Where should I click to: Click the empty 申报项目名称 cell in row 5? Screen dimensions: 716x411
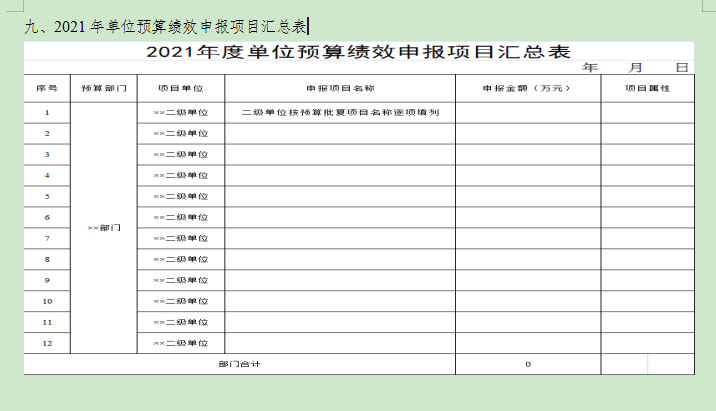pos(340,196)
